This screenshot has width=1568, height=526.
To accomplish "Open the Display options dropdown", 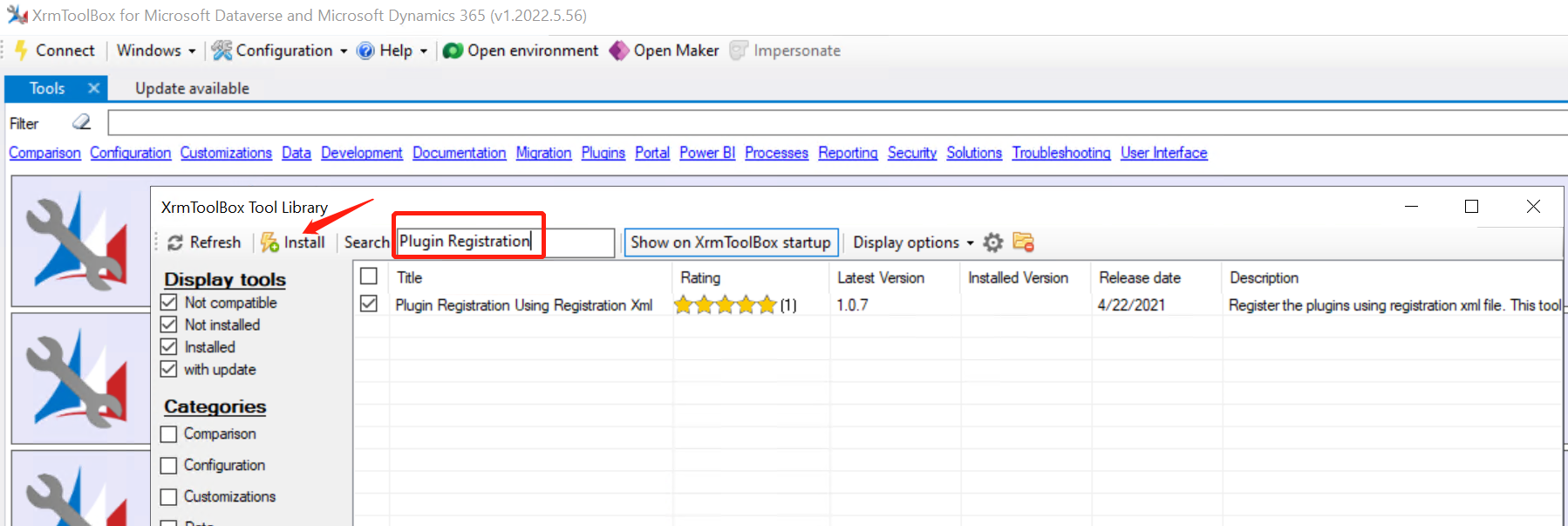I will click(x=913, y=243).
